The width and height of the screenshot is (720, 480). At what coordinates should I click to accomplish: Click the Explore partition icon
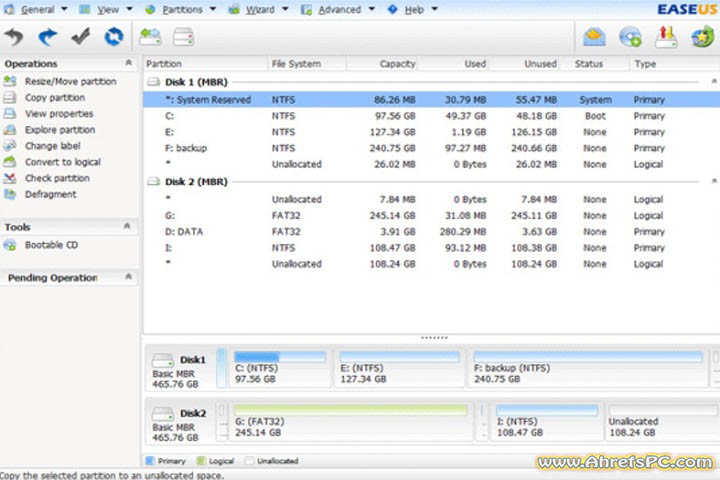[x=10, y=130]
